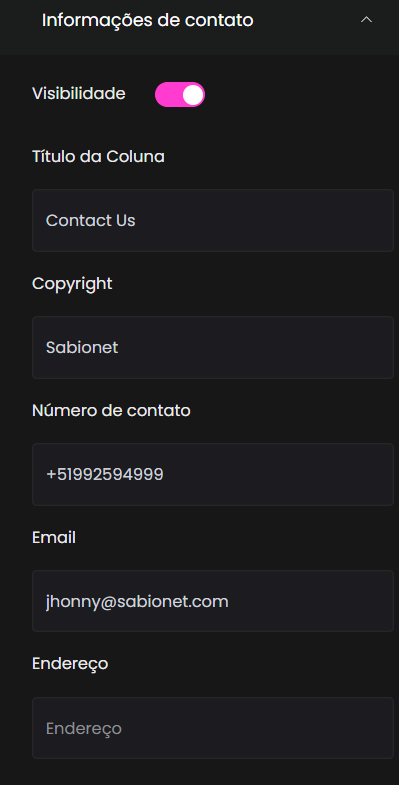399x785 pixels.
Task: Focus the Número de contato input field
Action: pyautogui.click(x=213, y=474)
